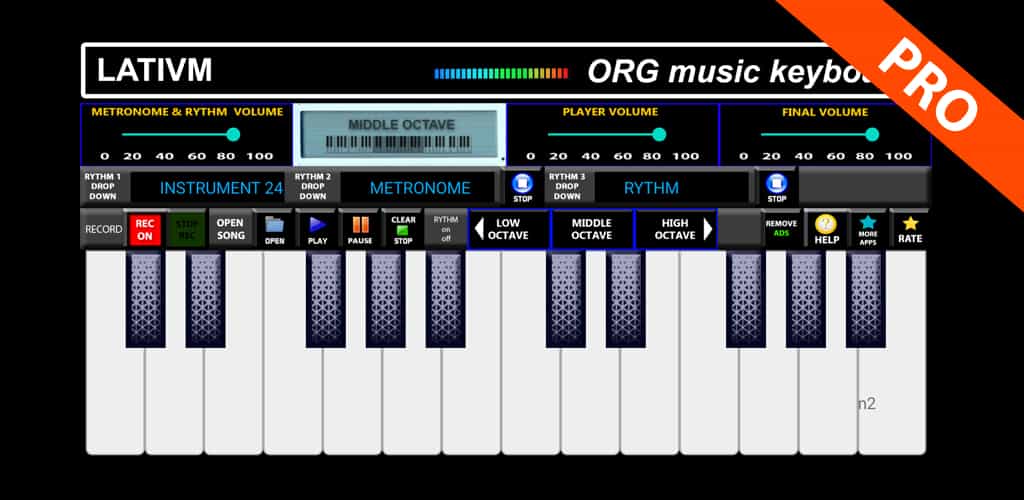Pause playback with the orange Pause icon
The image size is (1024, 500).
(359, 228)
